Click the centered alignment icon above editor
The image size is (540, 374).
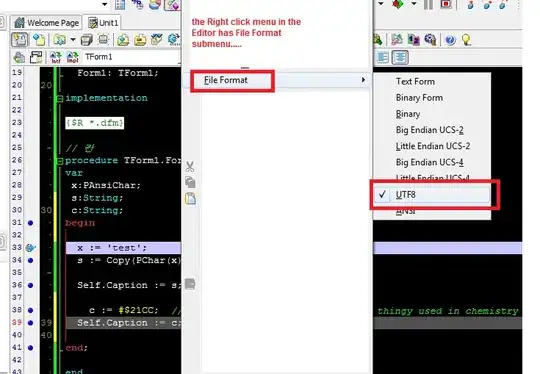[x=400, y=57]
